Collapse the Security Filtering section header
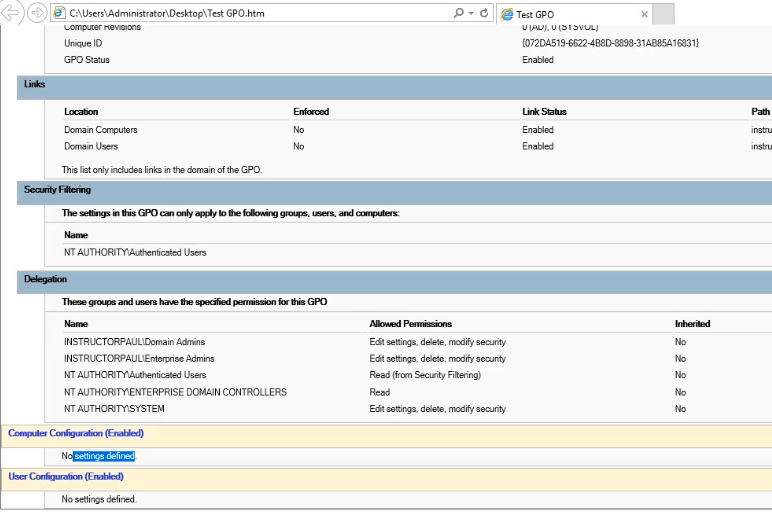The height and width of the screenshot is (513, 772). click(57, 189)
